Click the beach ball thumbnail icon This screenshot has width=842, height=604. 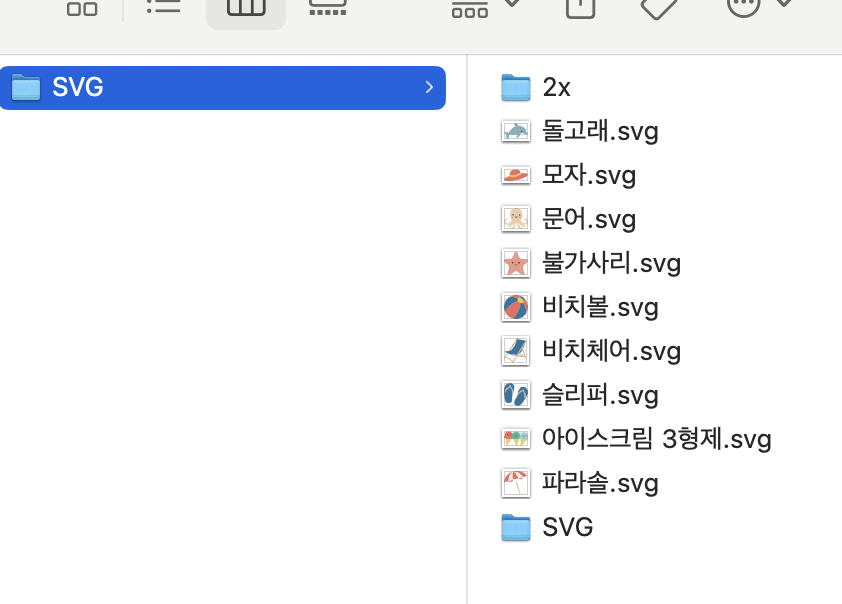pos(516,307)
